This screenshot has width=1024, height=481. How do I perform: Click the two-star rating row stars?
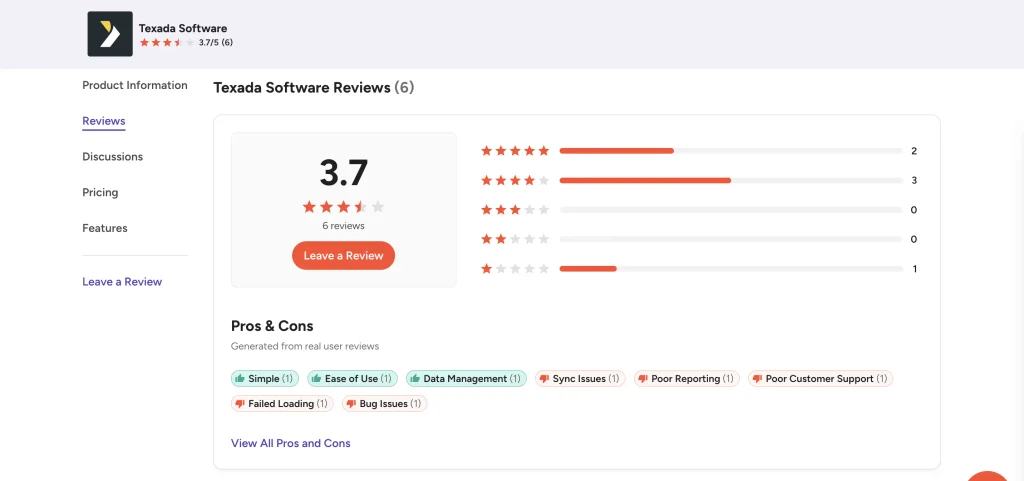point(515,239)
